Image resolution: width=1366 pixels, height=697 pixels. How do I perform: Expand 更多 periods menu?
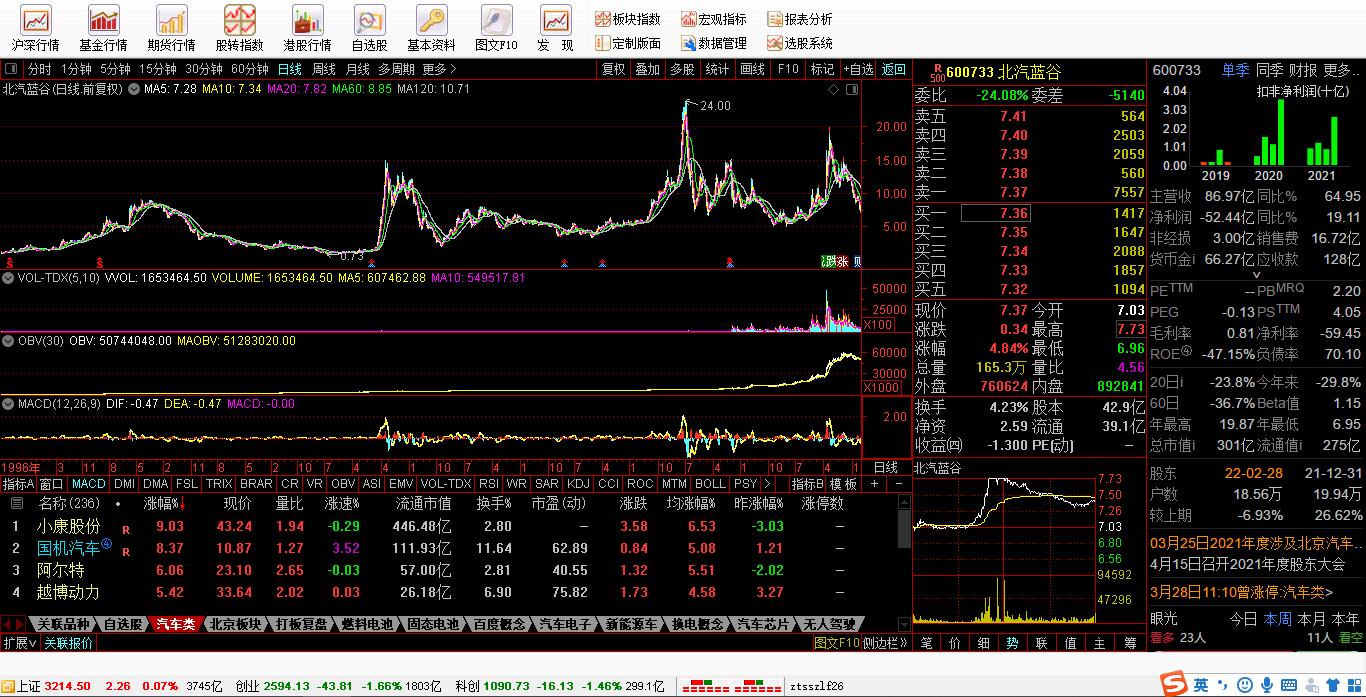pyautogui.click(x=439, y=69)
